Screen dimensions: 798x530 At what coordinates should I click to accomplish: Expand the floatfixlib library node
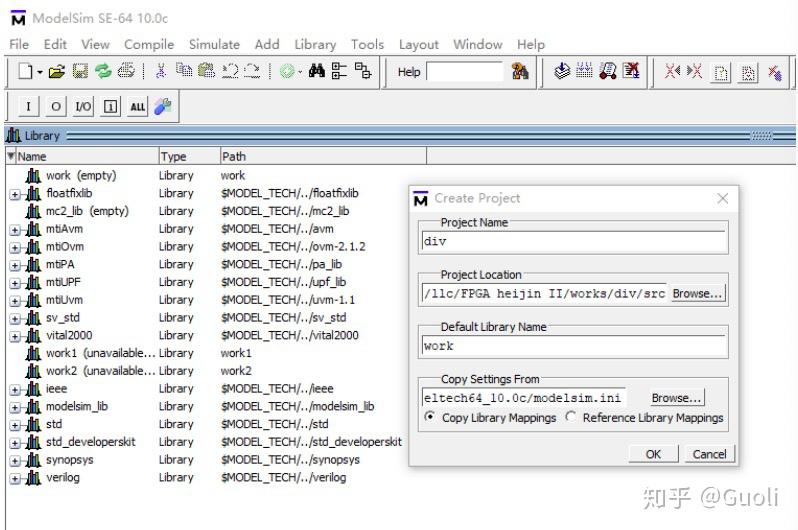[x=15, y=194]
